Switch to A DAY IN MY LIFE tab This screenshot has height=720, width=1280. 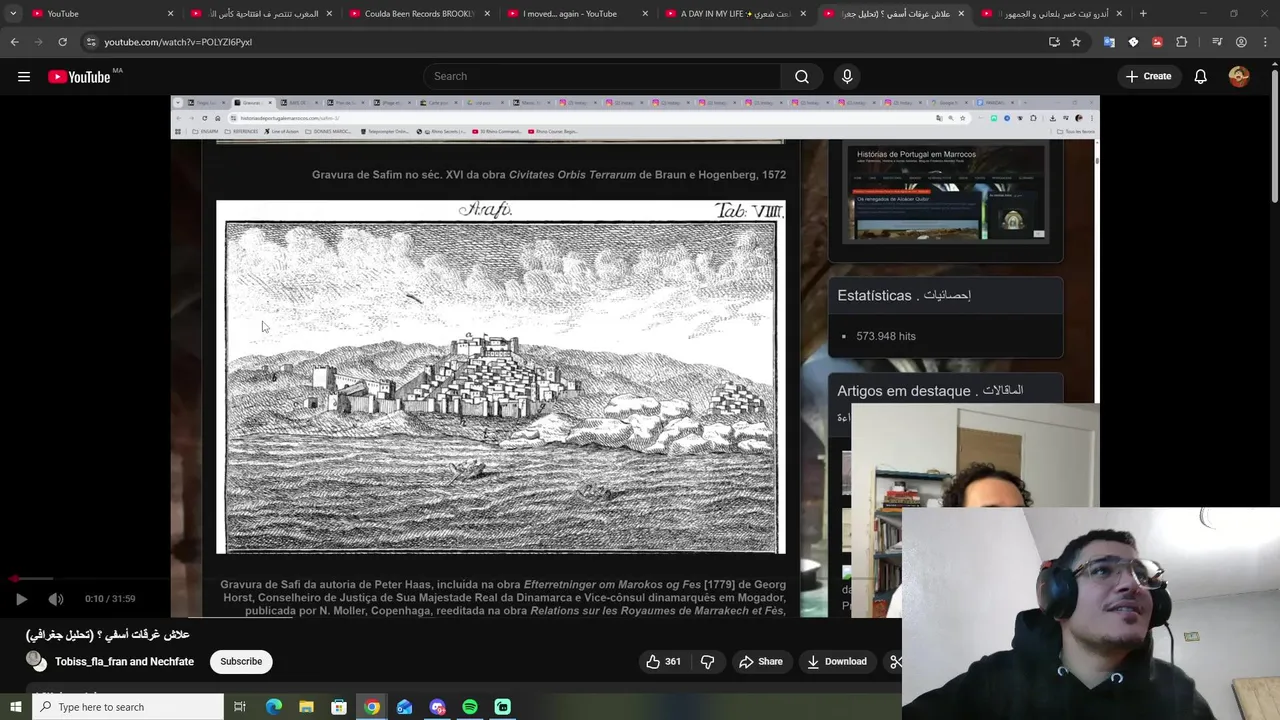[735, 14]
